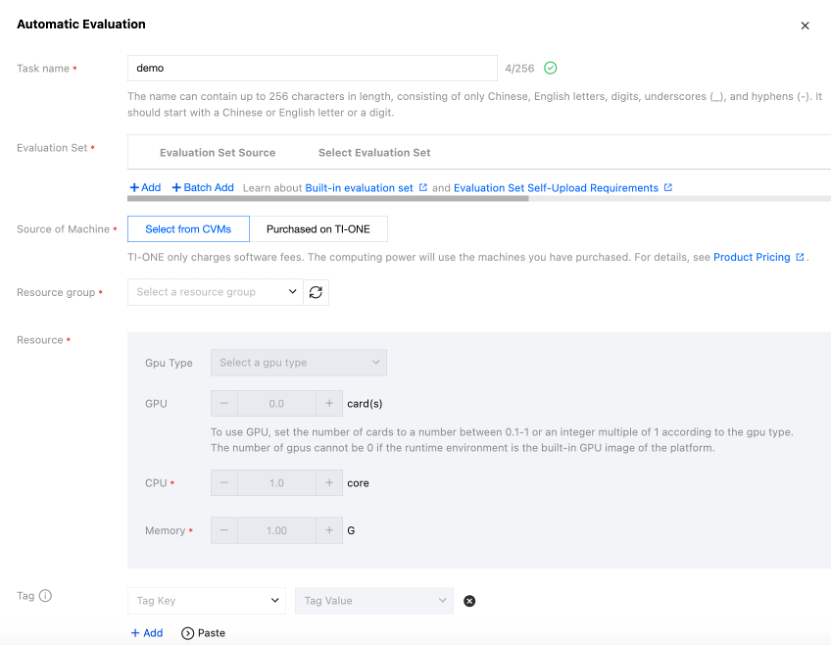The image size is (832, 646).
Task: Expand the Gpu Type dropdown
Action: click(x=298, y=362)
